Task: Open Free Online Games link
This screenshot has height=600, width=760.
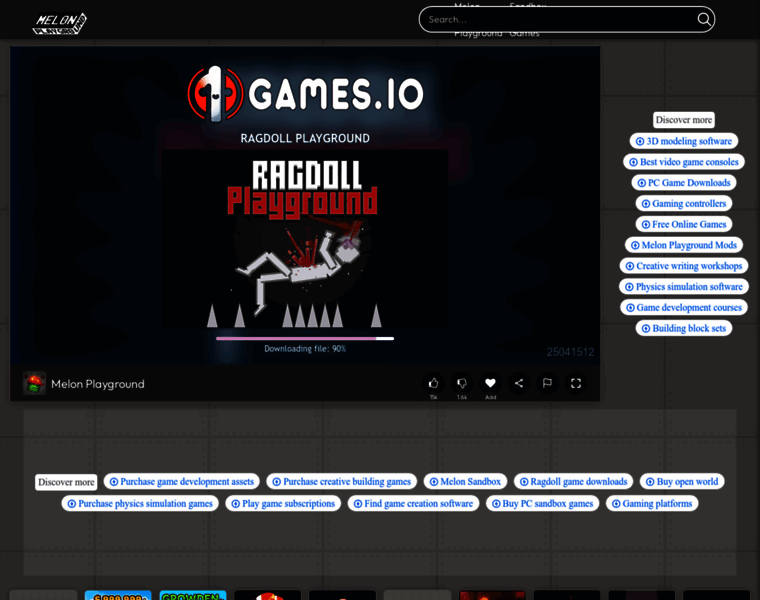Action: point(683,224)
